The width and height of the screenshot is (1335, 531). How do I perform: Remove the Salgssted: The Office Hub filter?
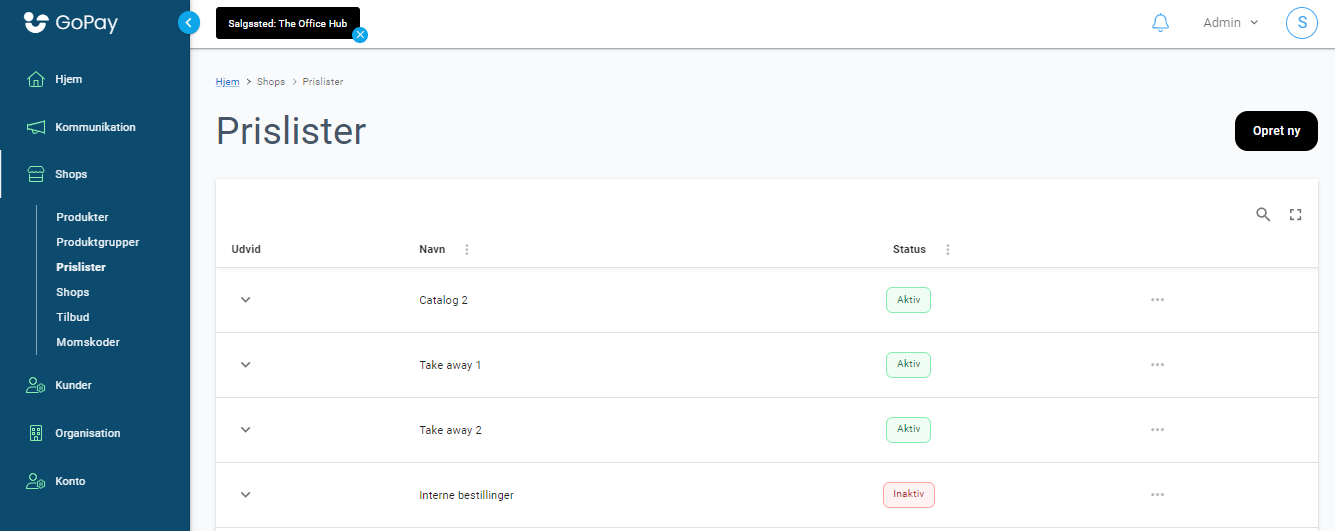[x=360, y=35]
